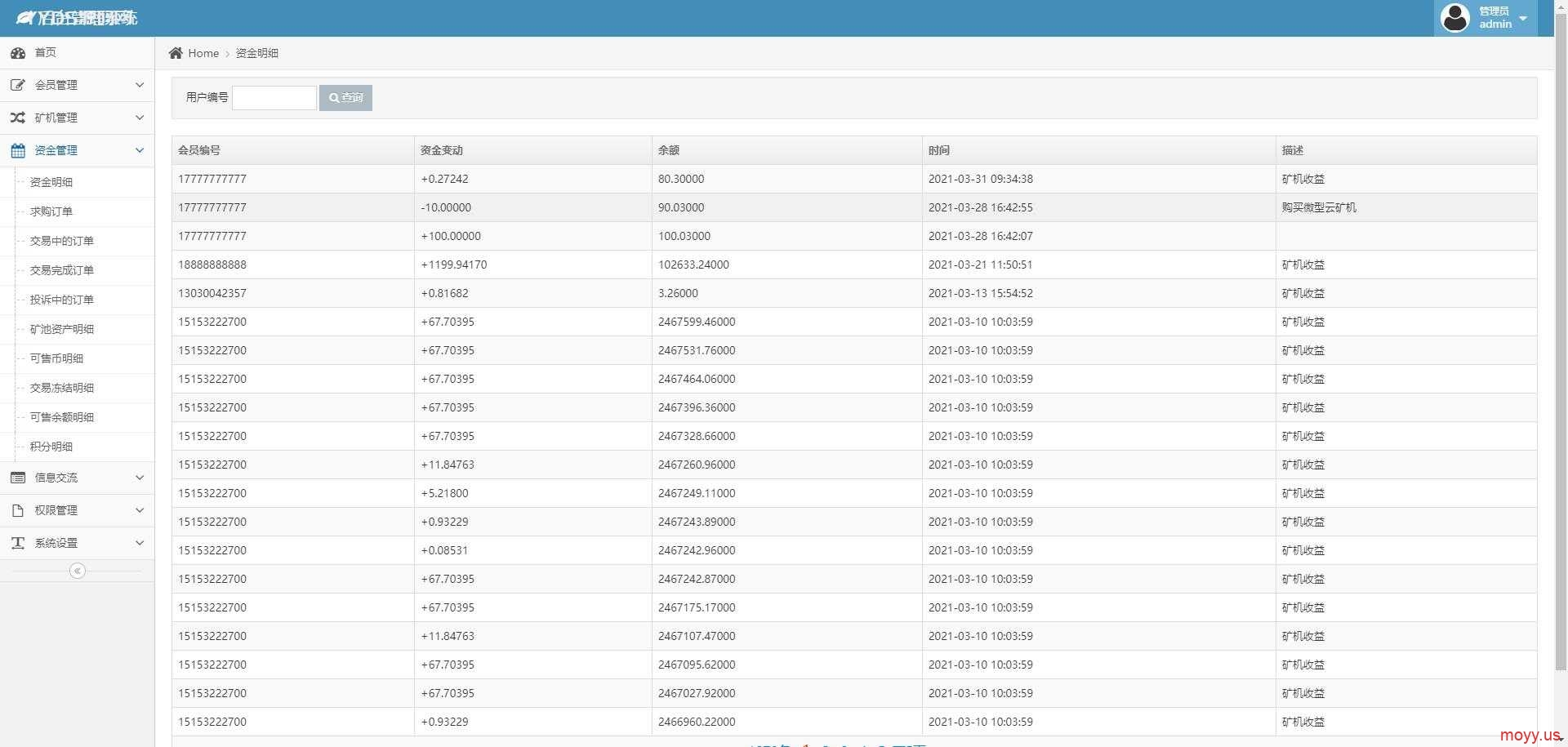Click the edit icon beside 会员管理

[17, 85]
